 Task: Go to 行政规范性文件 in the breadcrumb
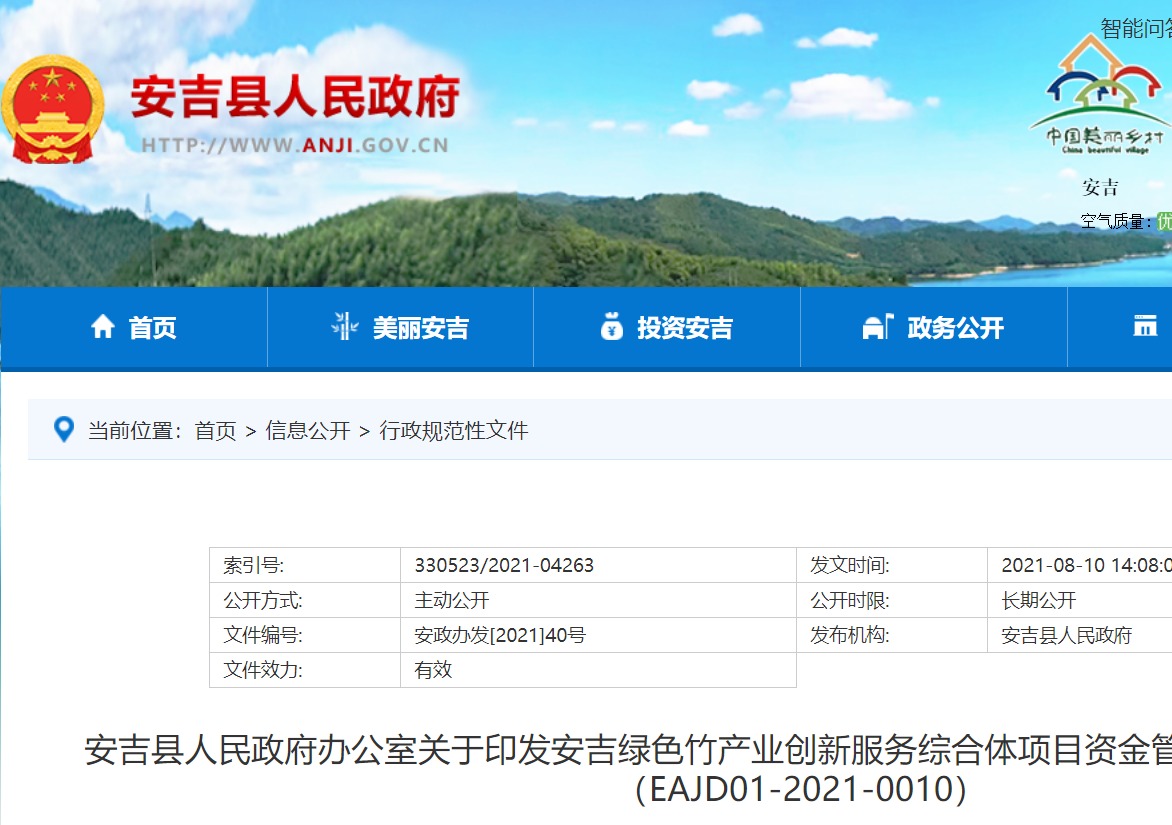pos(454,430)
